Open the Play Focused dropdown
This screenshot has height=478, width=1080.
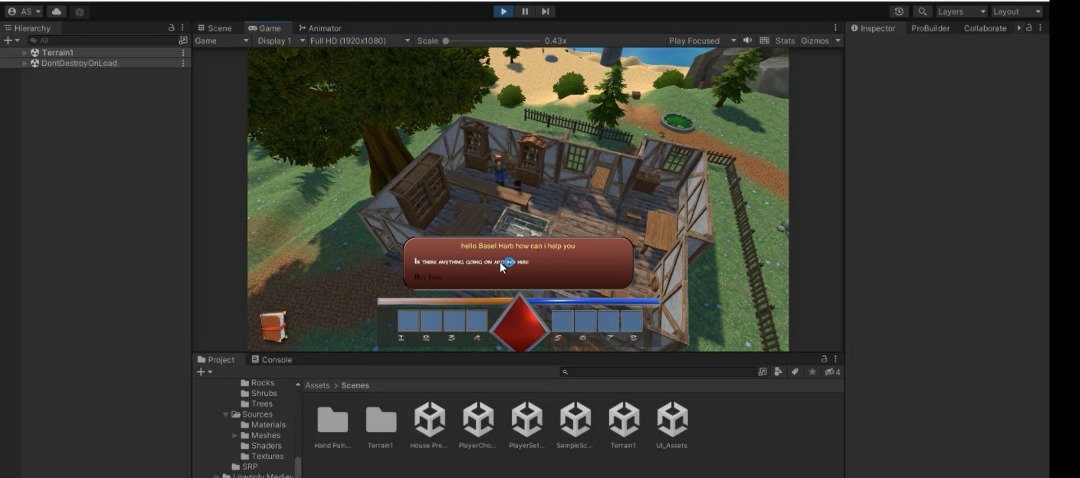click(703, 41)
